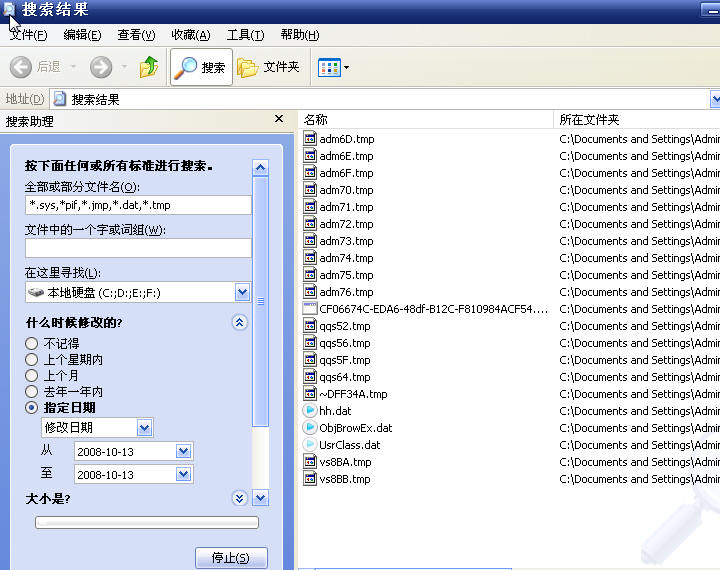Click the search pane scroll up arrow
Image resolution: width=720 pixels, height=570 pixels.
260,168
